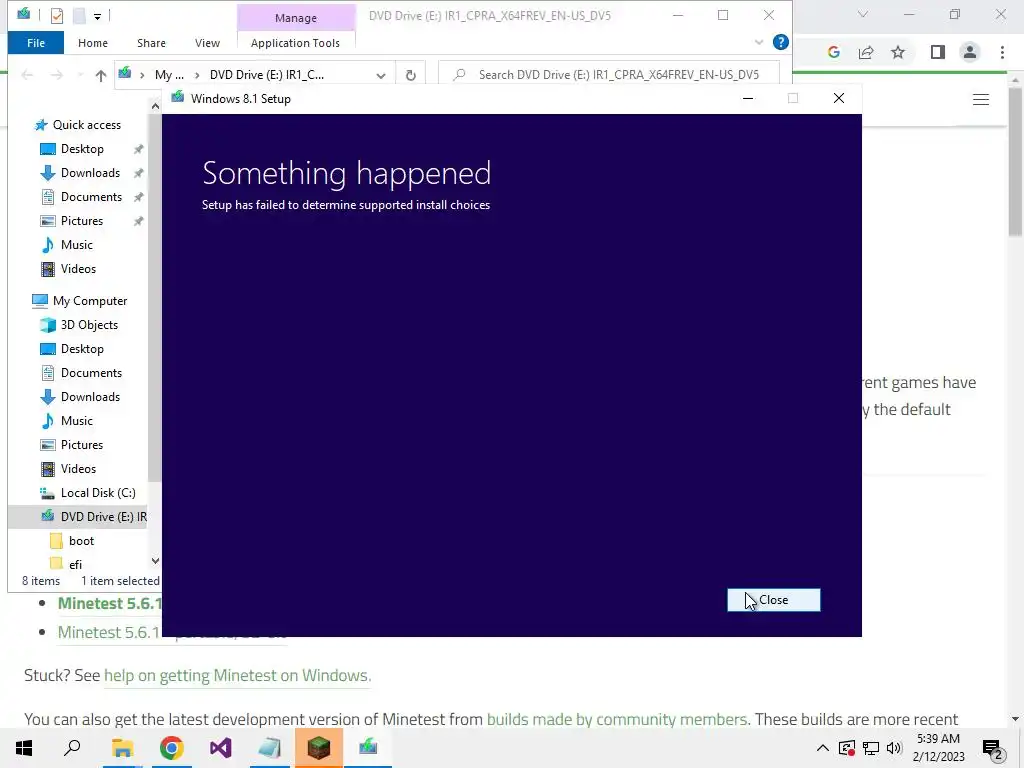Open Videos under Quick access
Image resolution: width=1024 pixels, height=768 pixels.
click(78, 269)
